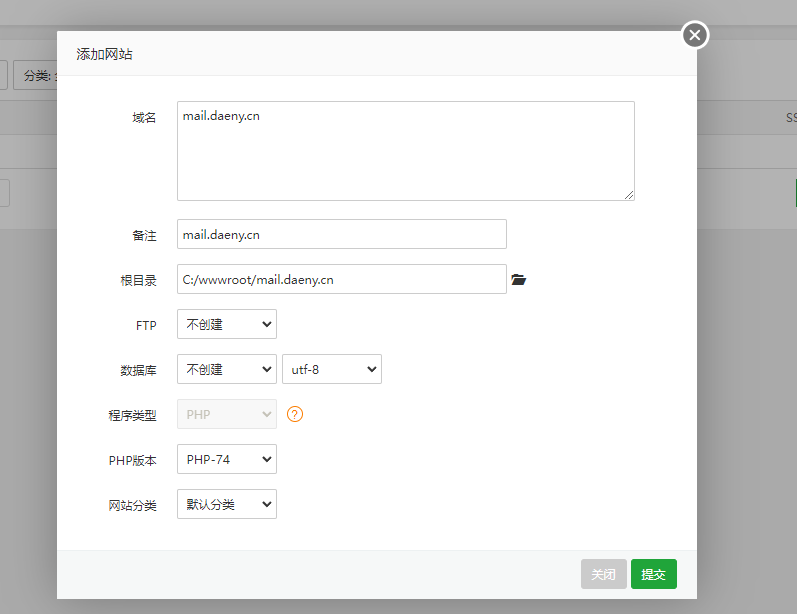Open the 数据库 不创建 dropdown
797x614 pixels.
pyautogui.click(x=227, y=369)
